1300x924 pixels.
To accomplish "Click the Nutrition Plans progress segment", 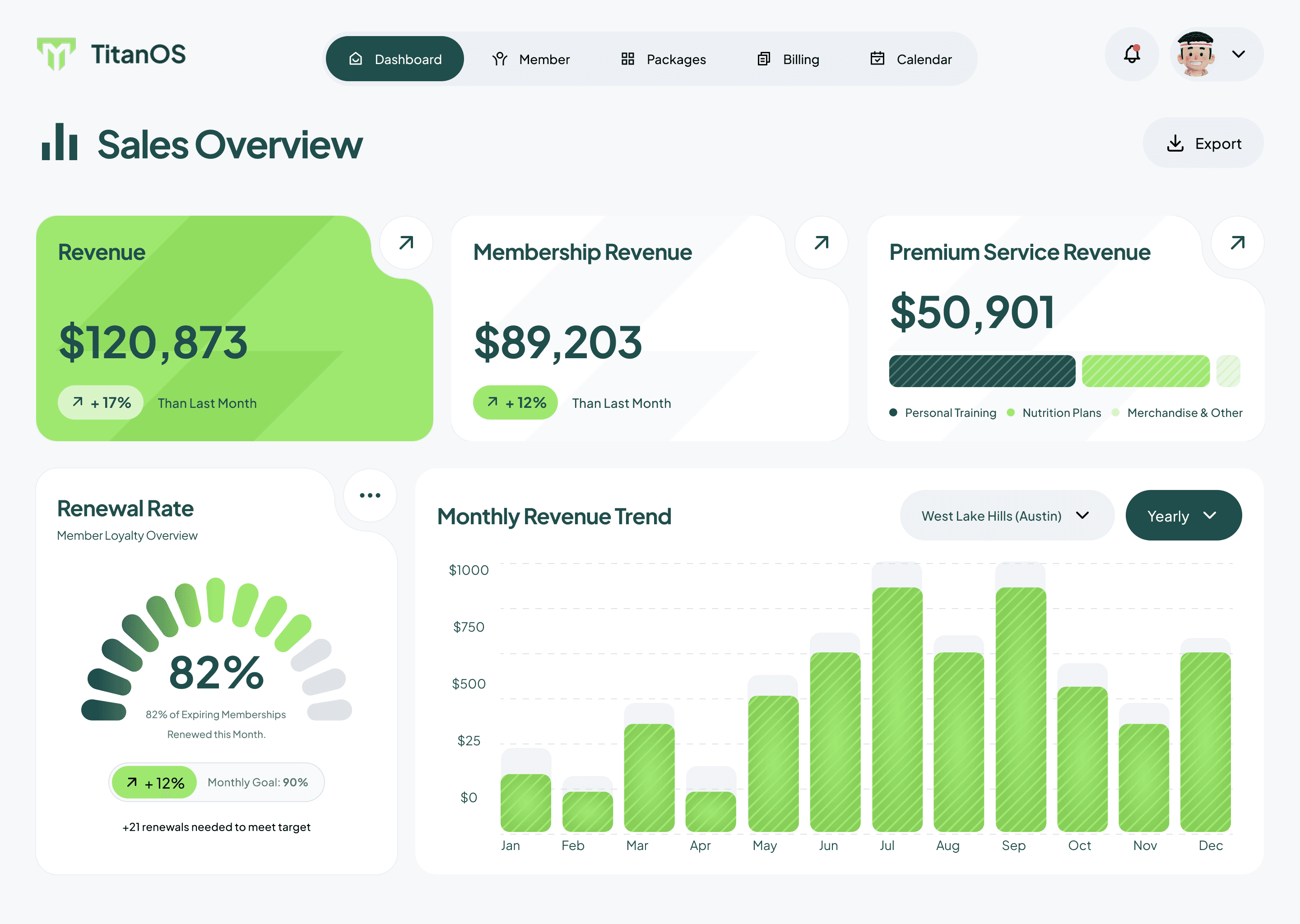I will click(x=1145, y=371).
